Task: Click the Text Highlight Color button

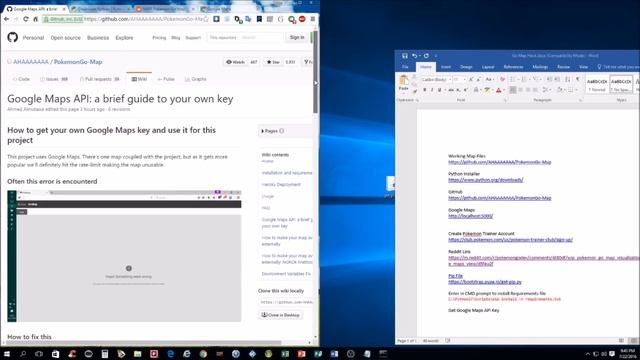Action: [487, 90]
